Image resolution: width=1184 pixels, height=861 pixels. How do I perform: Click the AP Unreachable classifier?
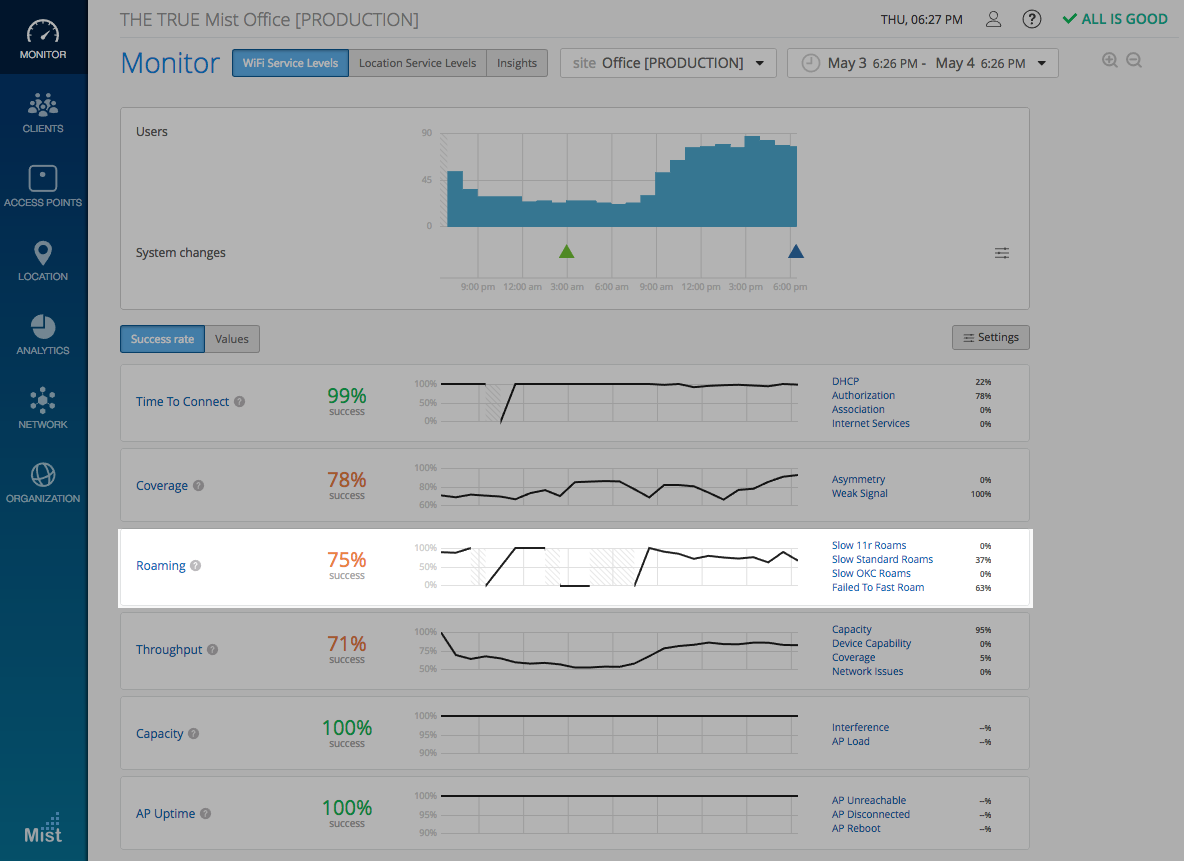coord(869,801)
